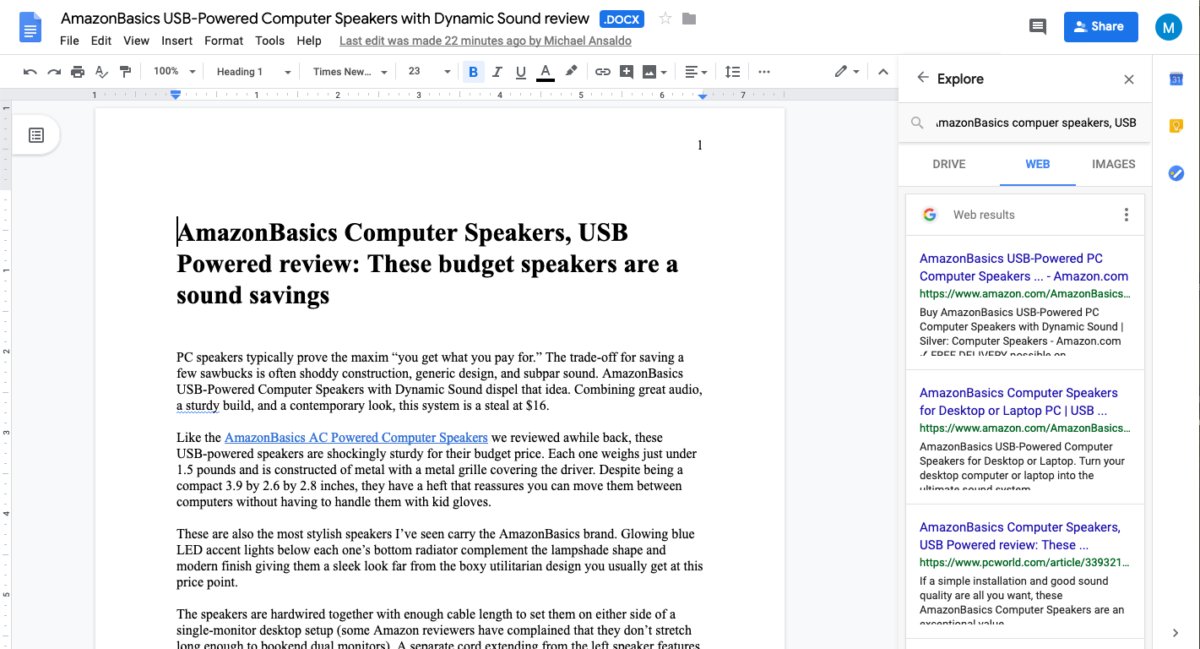Open the text color picker
This screenshot has height=649, width=1200.
coord(545,72)
